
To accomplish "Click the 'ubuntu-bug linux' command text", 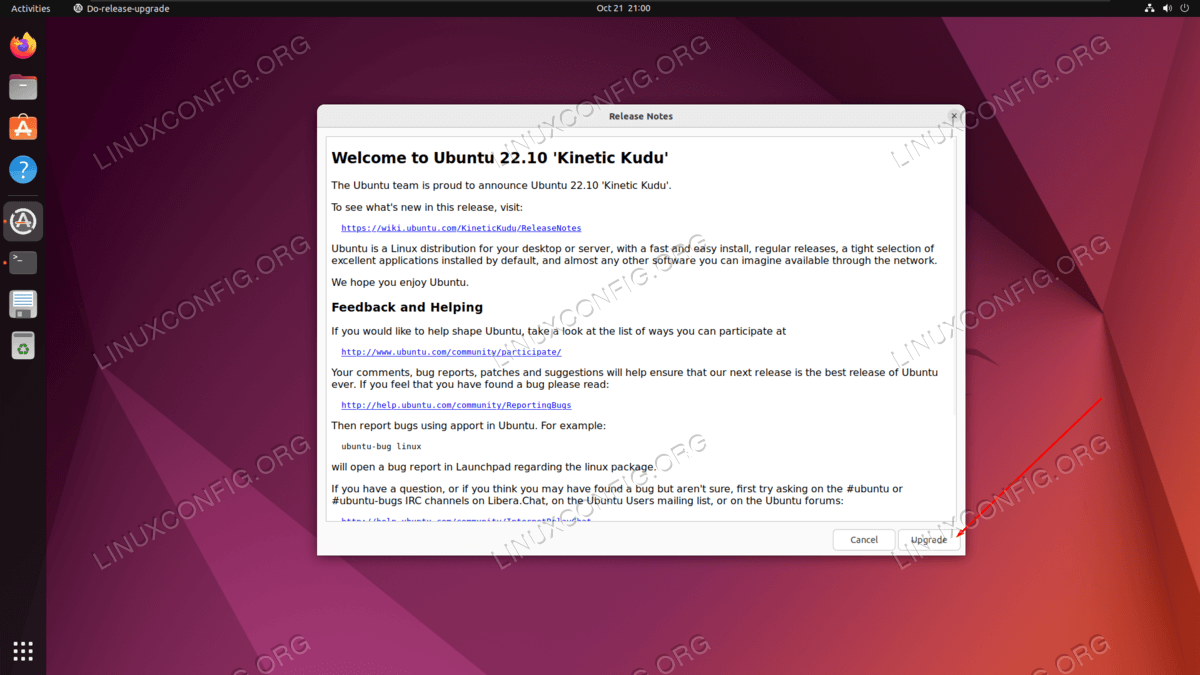I will pos(381,446).
